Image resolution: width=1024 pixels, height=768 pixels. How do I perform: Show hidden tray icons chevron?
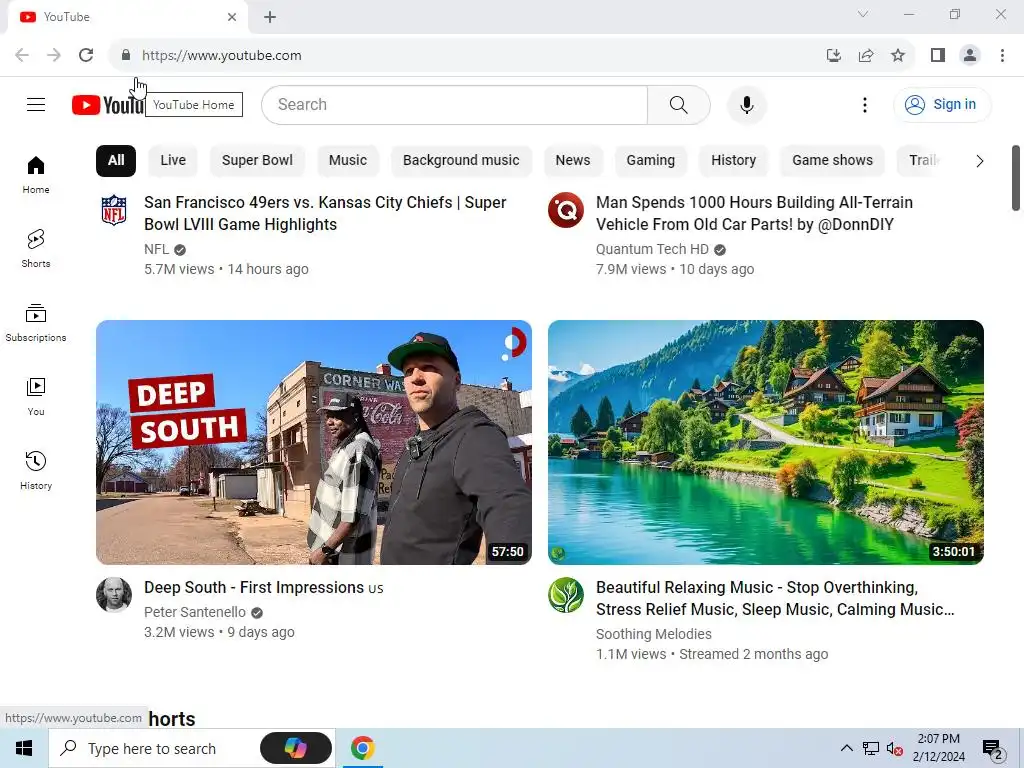846,748
